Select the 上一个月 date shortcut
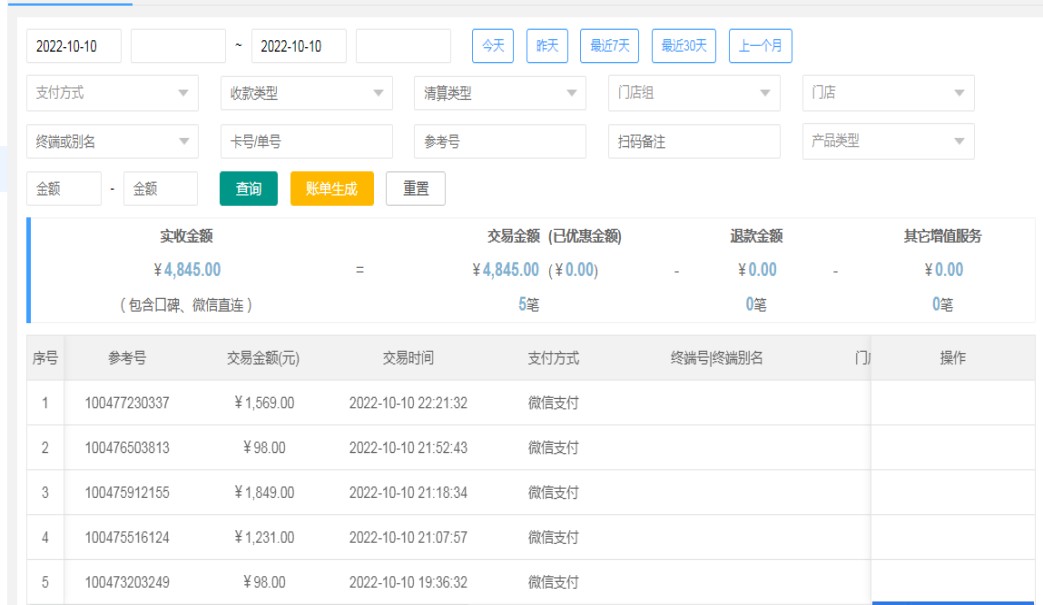The height and width of the screenshot is (605, 1043). point(761,46)
